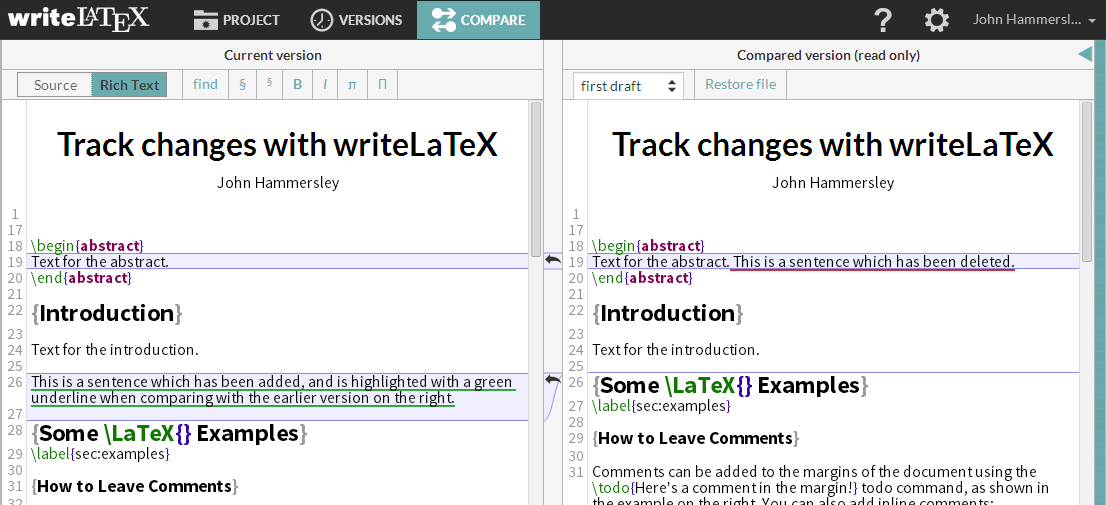Open the 'first draft' version dropdown
Screen dimensions: 1107x505
pos(628,86)
